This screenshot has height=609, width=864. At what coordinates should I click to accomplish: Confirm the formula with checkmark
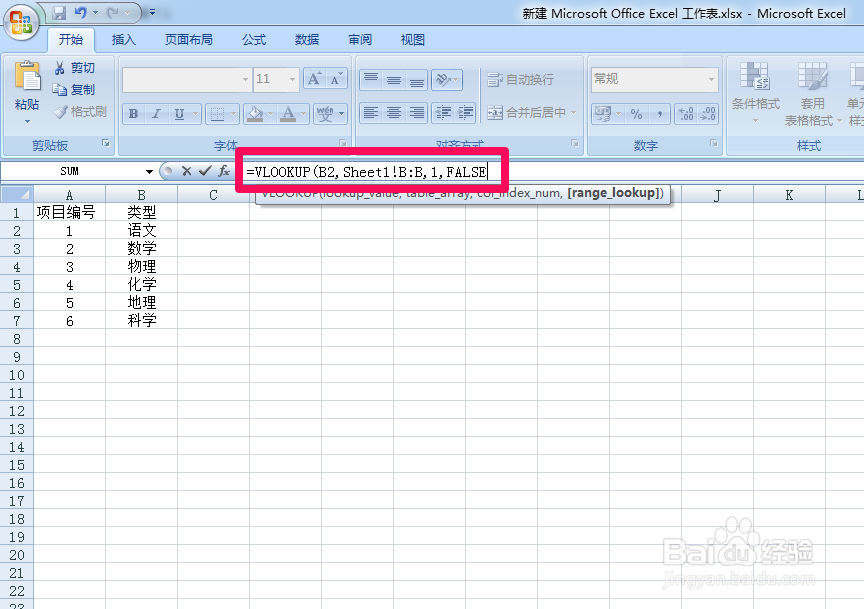[x=205, y=171]
